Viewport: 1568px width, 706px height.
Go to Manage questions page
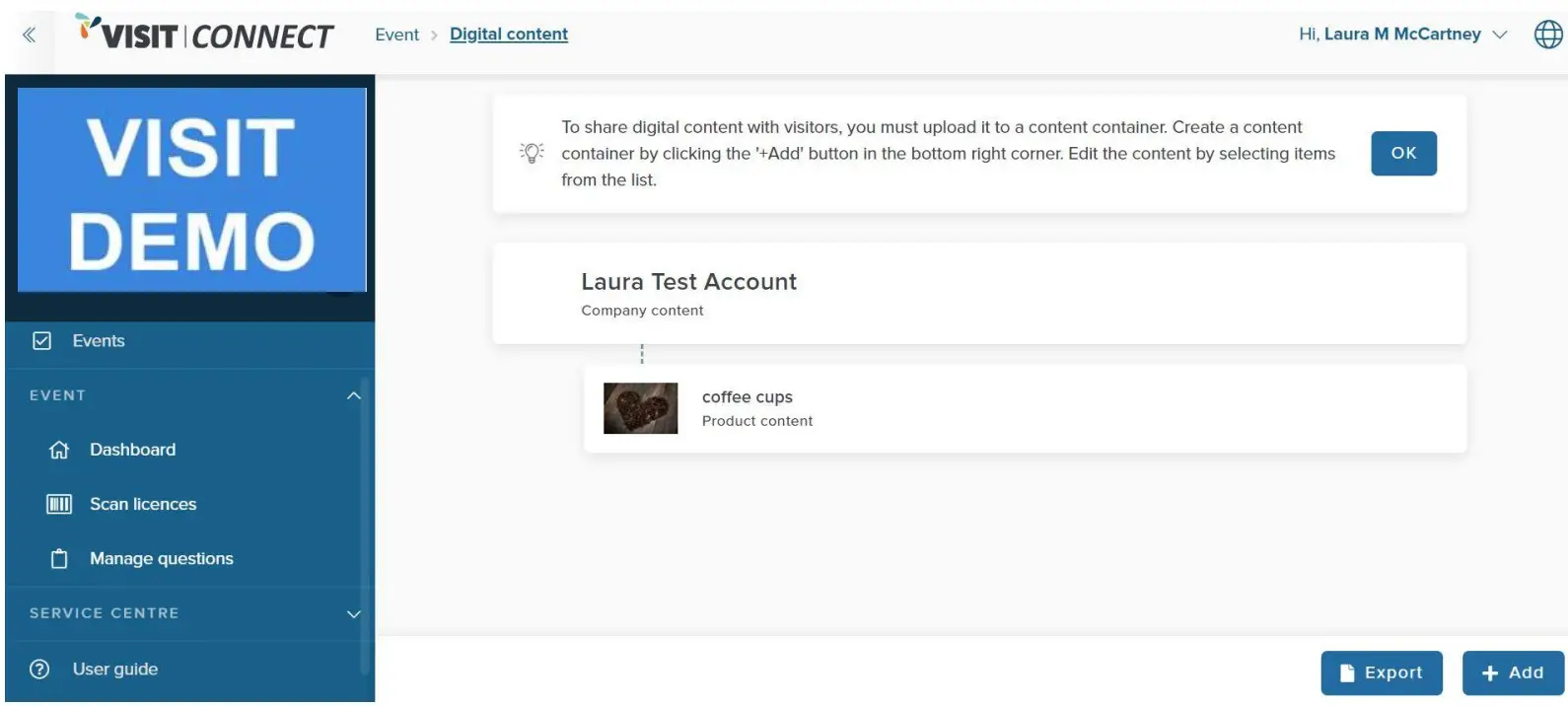(x=162, y=559)
